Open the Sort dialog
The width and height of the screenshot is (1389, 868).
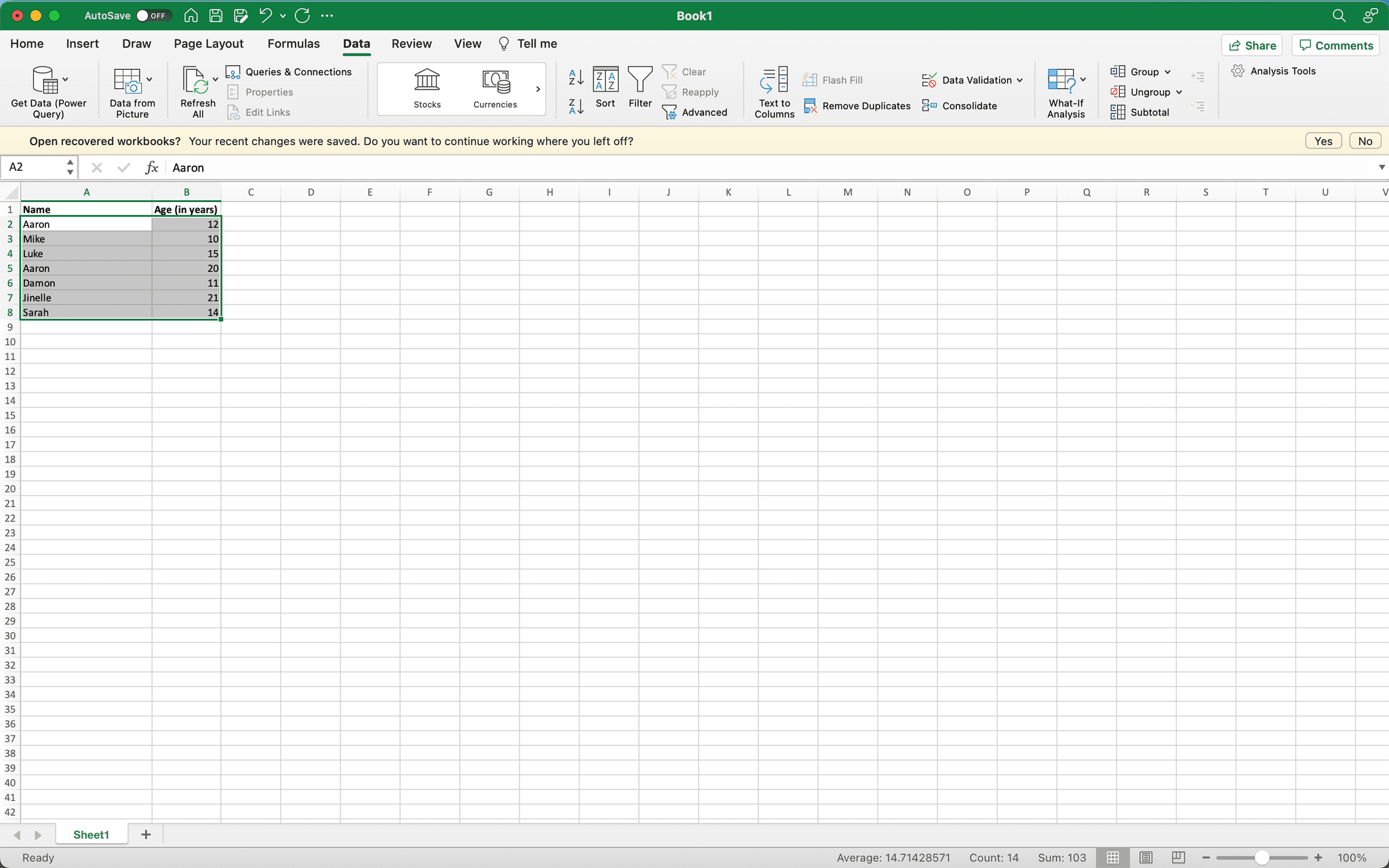point(605,89)
